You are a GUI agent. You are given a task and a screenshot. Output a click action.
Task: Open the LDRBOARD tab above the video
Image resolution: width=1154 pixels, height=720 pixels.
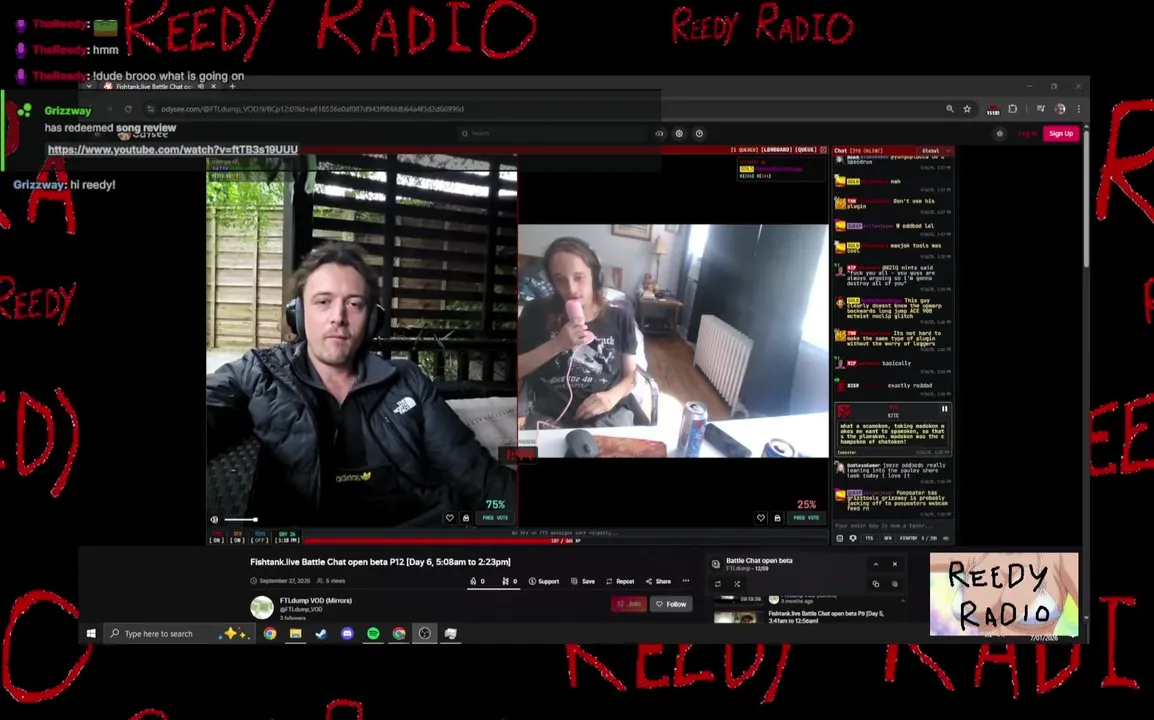tap(776, 149)
